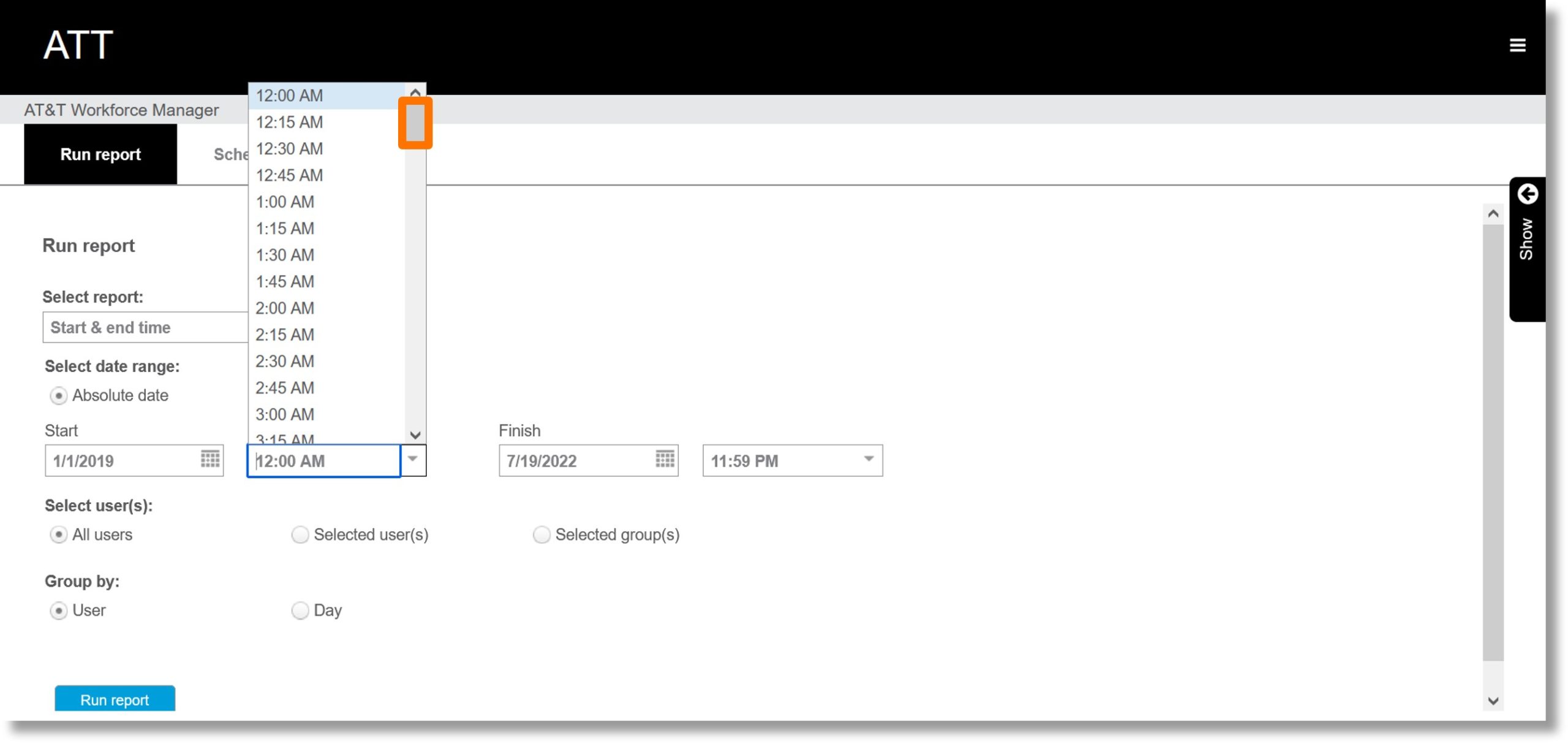Select 2:15 AM in the time list
The height and width of the screenshot is (743, 1568).
point(326,334)
